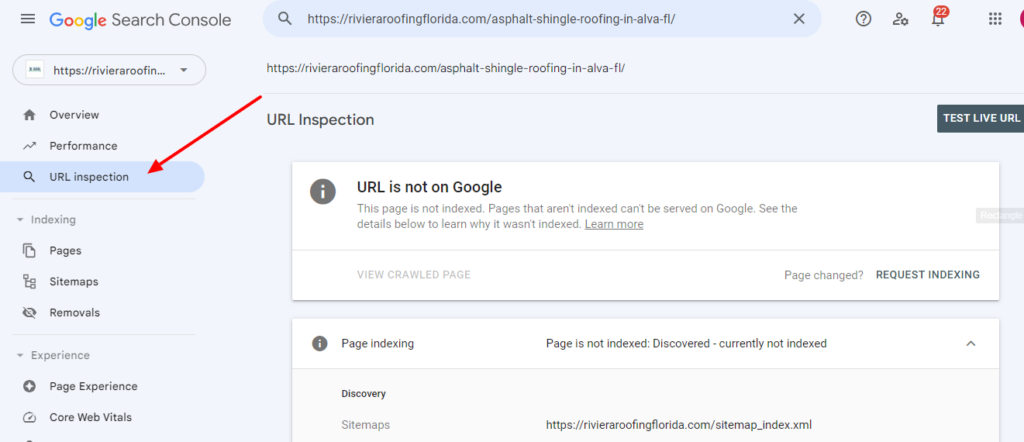This screenshot has height=442, width=1024.
Task: Click the 'Page changed?' label
Action: pos(824,276)
